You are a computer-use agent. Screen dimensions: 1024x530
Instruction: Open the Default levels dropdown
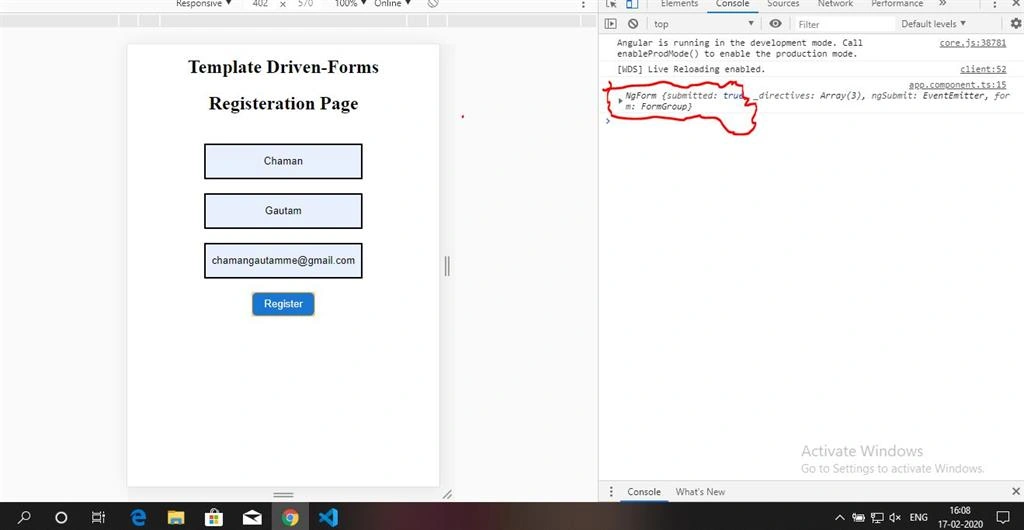click(933, 24)
